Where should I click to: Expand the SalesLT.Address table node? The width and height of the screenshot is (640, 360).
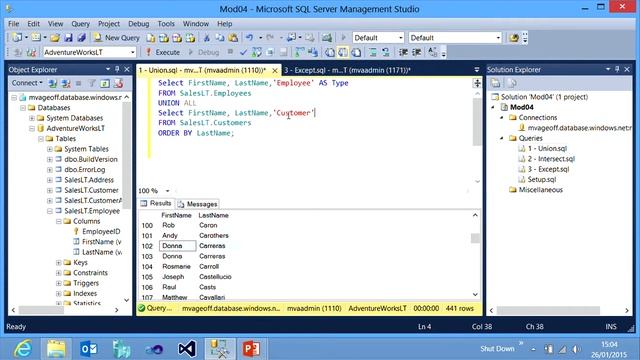tap(49, 180)
